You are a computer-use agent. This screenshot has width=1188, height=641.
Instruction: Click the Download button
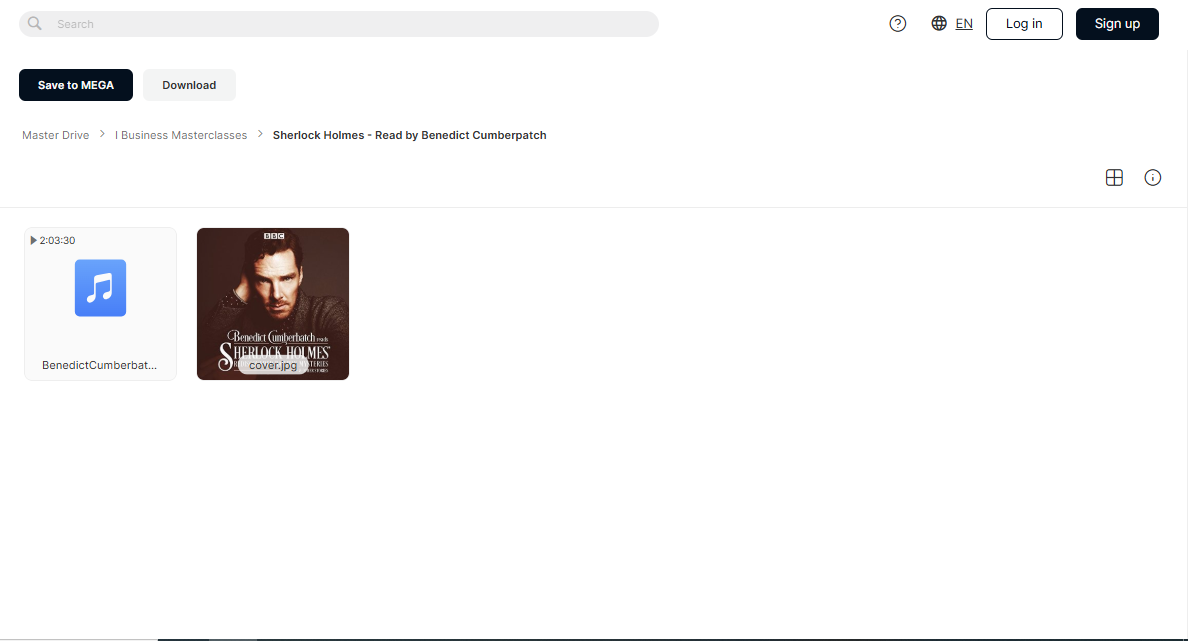point(189,85)
